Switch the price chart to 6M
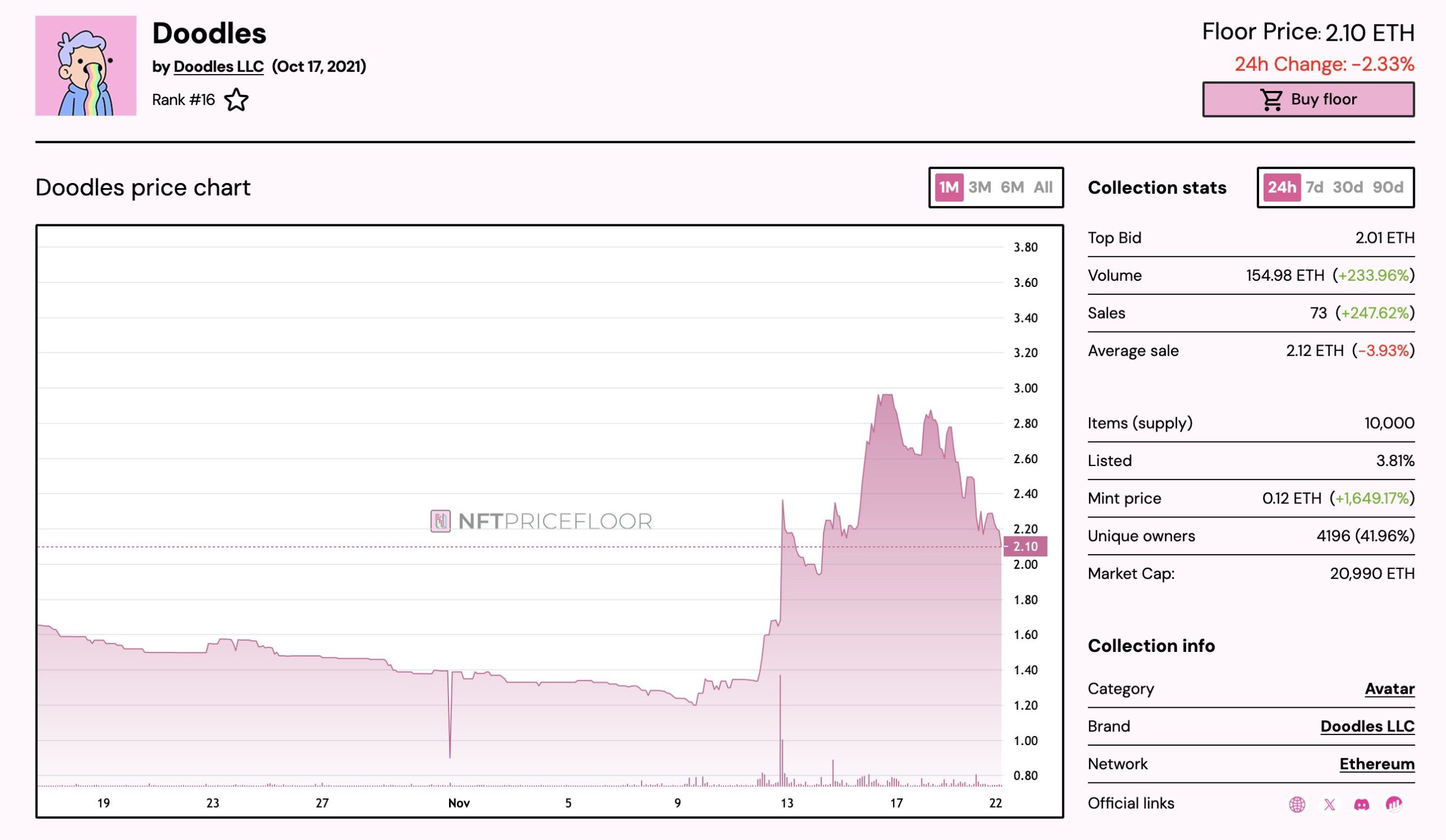This screenshot has height=840, width=1446. click(1012, 187)
